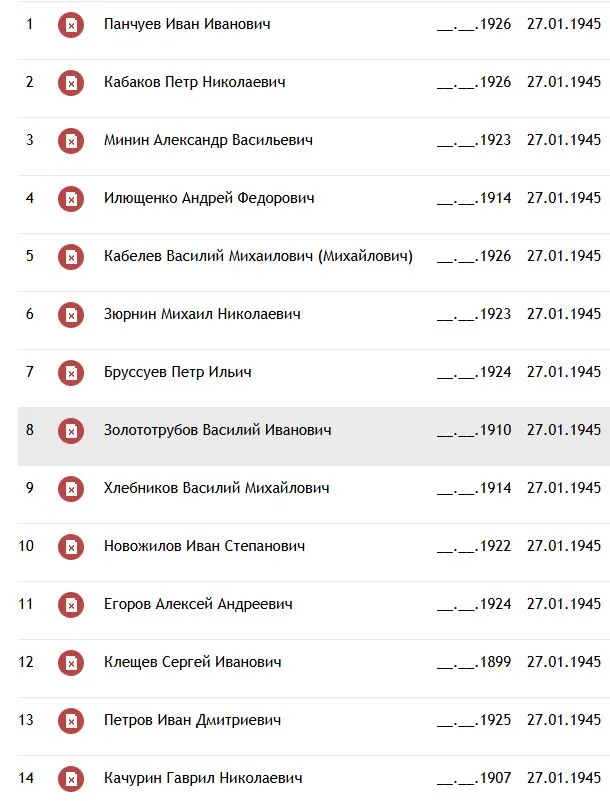The width and height of the screenshot is (610, 801).
Task: Click the date 27.01.1945 in row 1
Action: pyautogui.click(x=564, y=24)
